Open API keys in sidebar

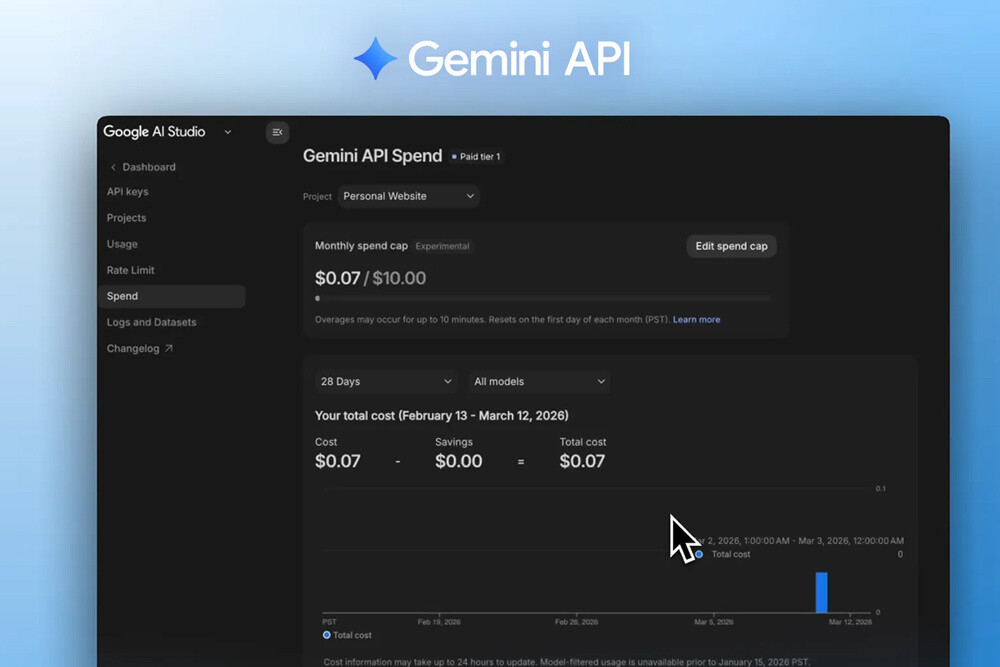128,192
